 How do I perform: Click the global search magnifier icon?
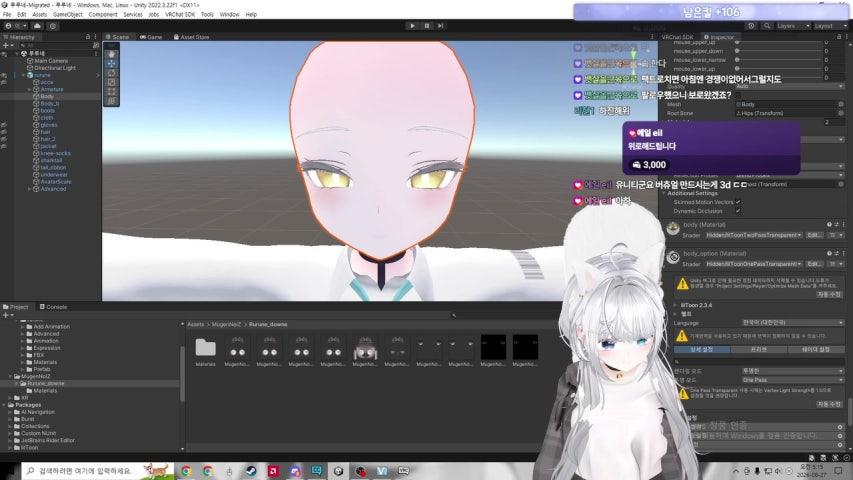click(x=767, y=26)
